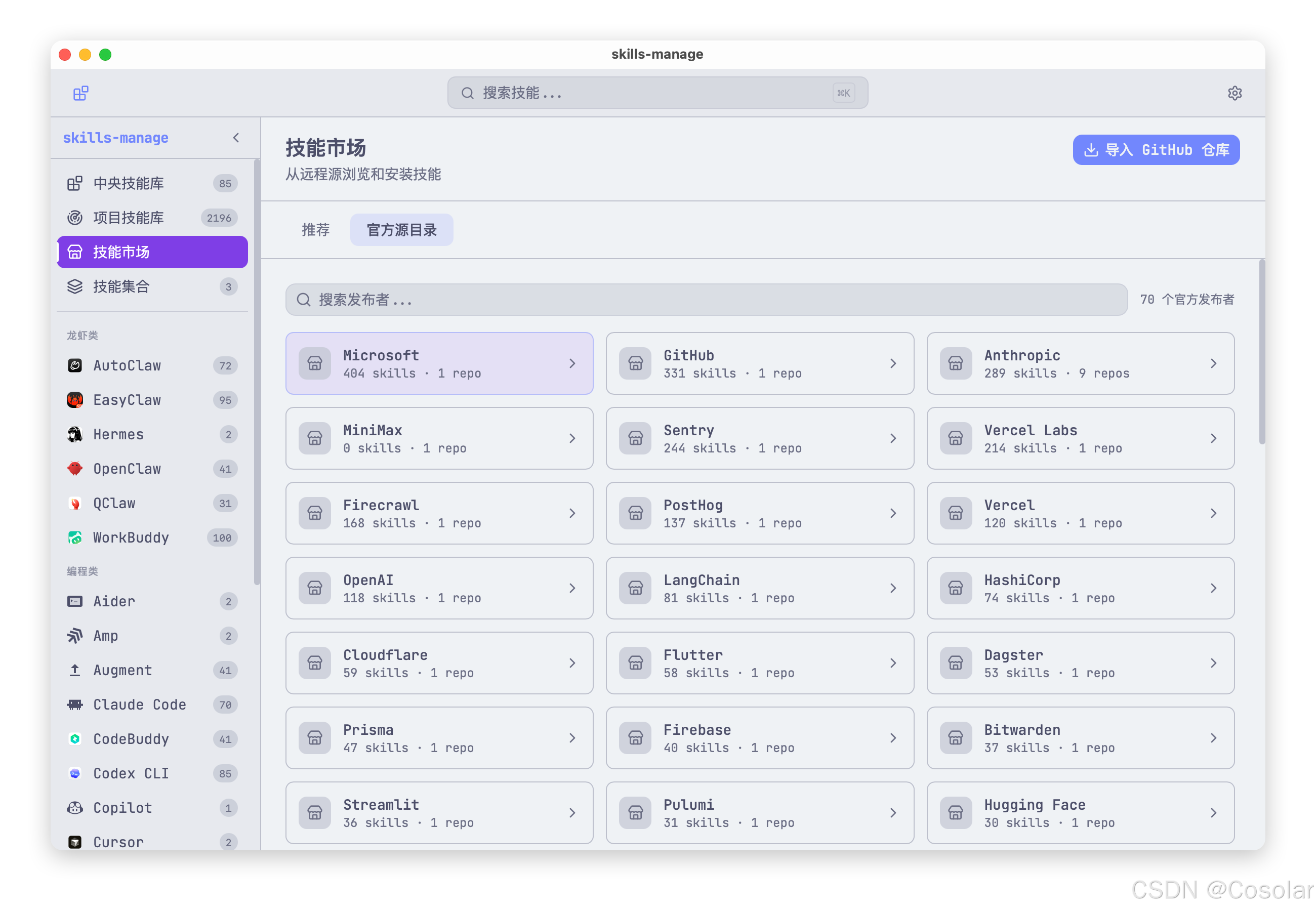Click the AutoClaw app icon

click(x=75, y=365)
